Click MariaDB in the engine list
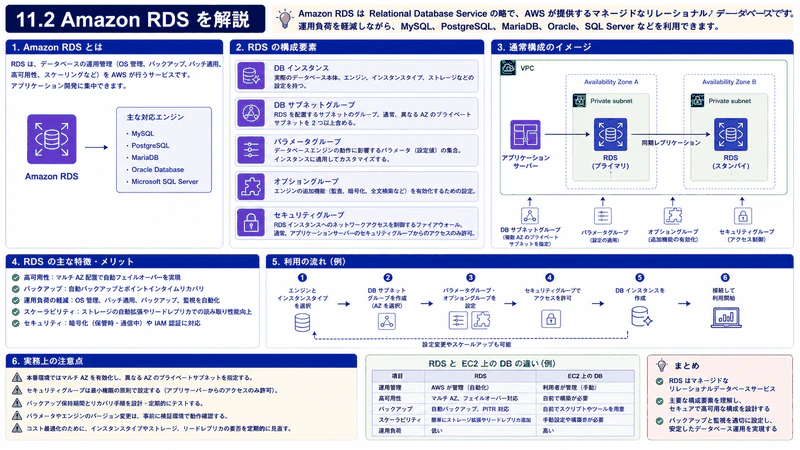Screen dimensions: 800x450 145,158
